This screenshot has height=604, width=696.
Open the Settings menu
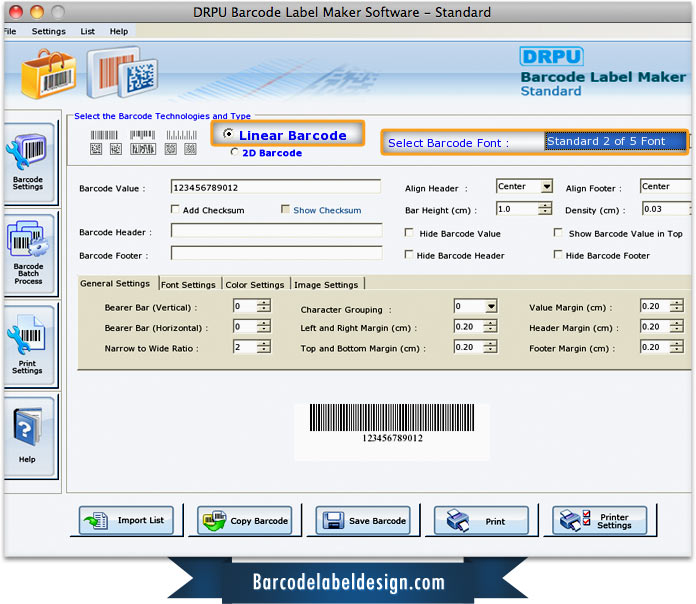pyautogui.click(x=48, y=31)
